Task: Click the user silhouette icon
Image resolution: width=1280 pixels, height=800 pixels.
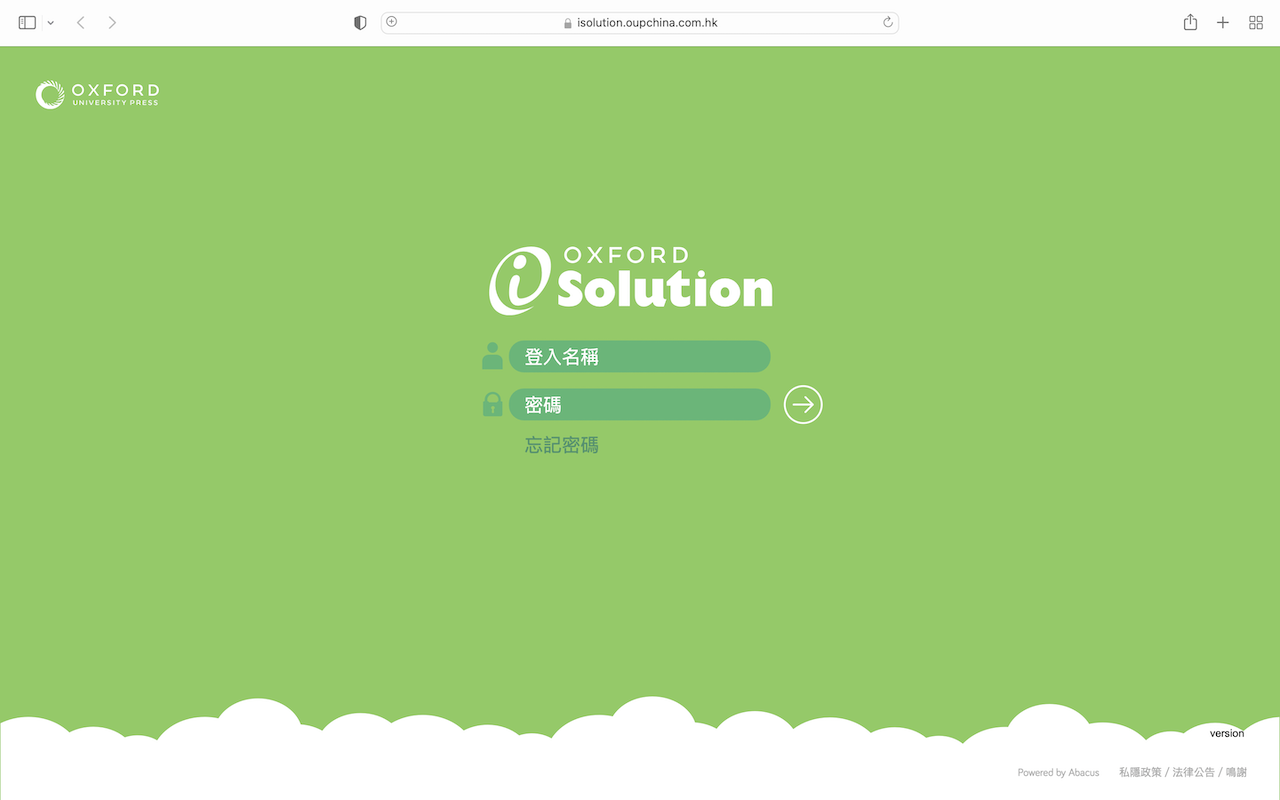Action: click(492, 355)
